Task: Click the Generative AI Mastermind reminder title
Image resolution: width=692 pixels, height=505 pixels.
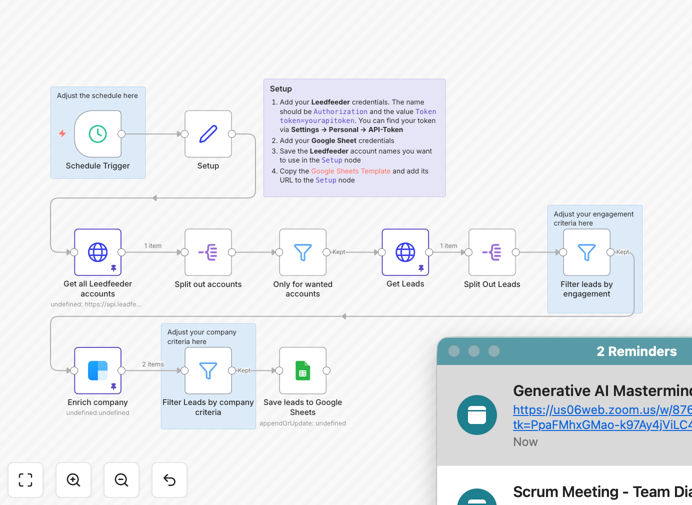Action: pos(602,391)
